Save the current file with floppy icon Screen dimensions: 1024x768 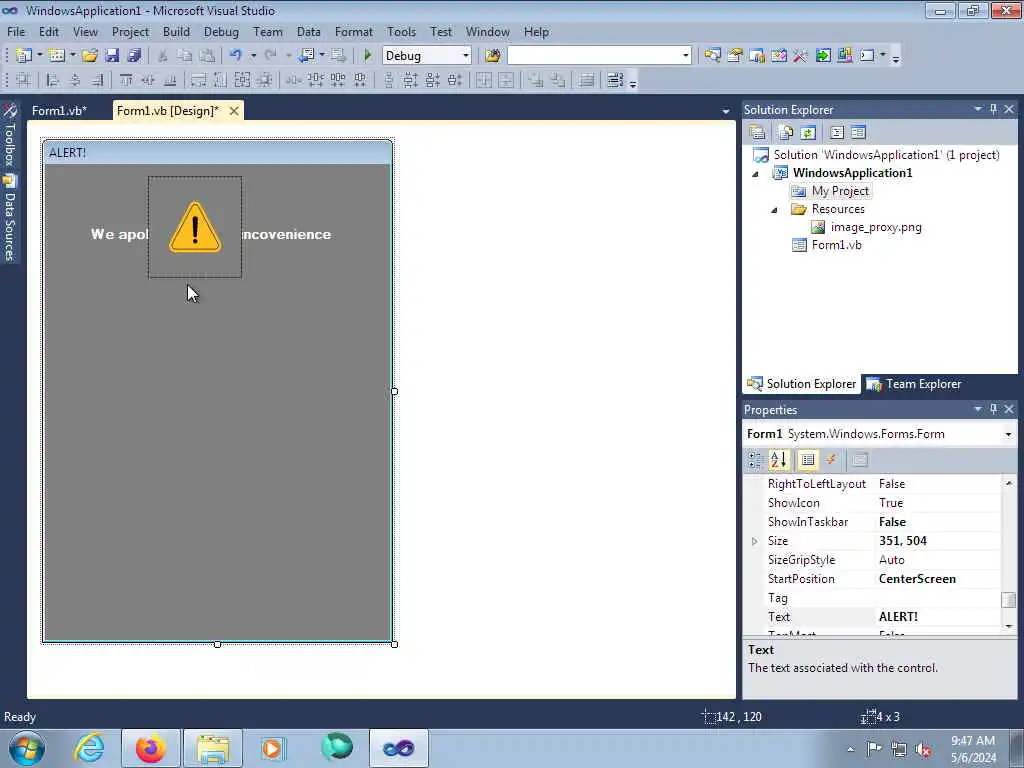112,56
